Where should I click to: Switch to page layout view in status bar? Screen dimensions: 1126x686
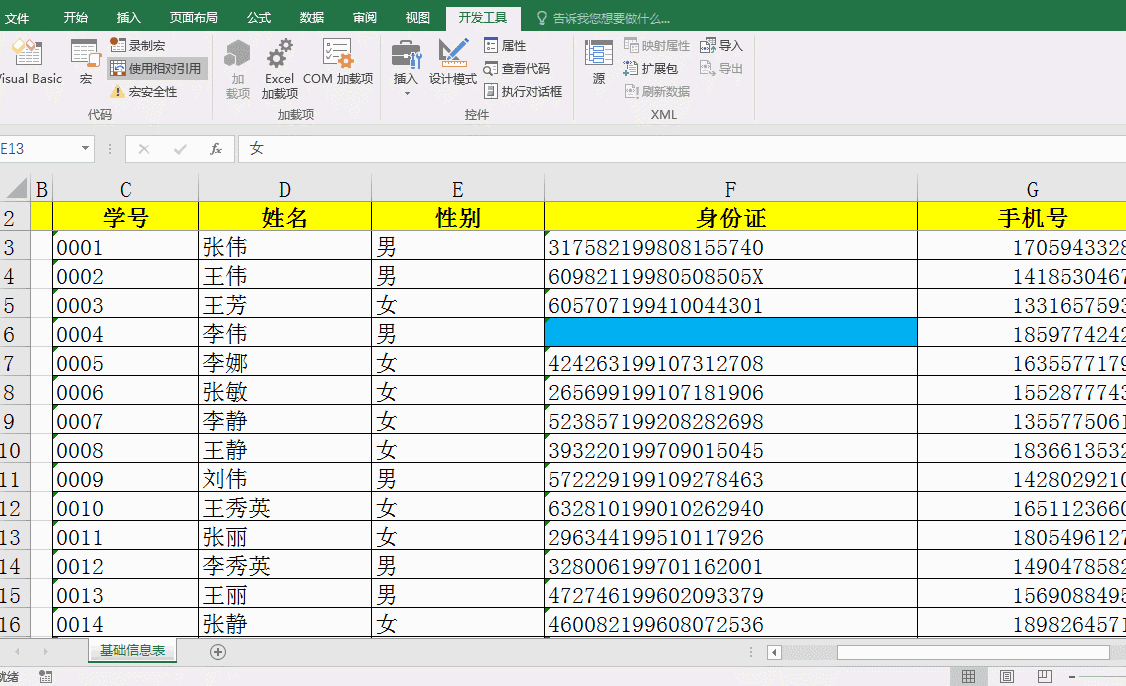(1007, 677)
